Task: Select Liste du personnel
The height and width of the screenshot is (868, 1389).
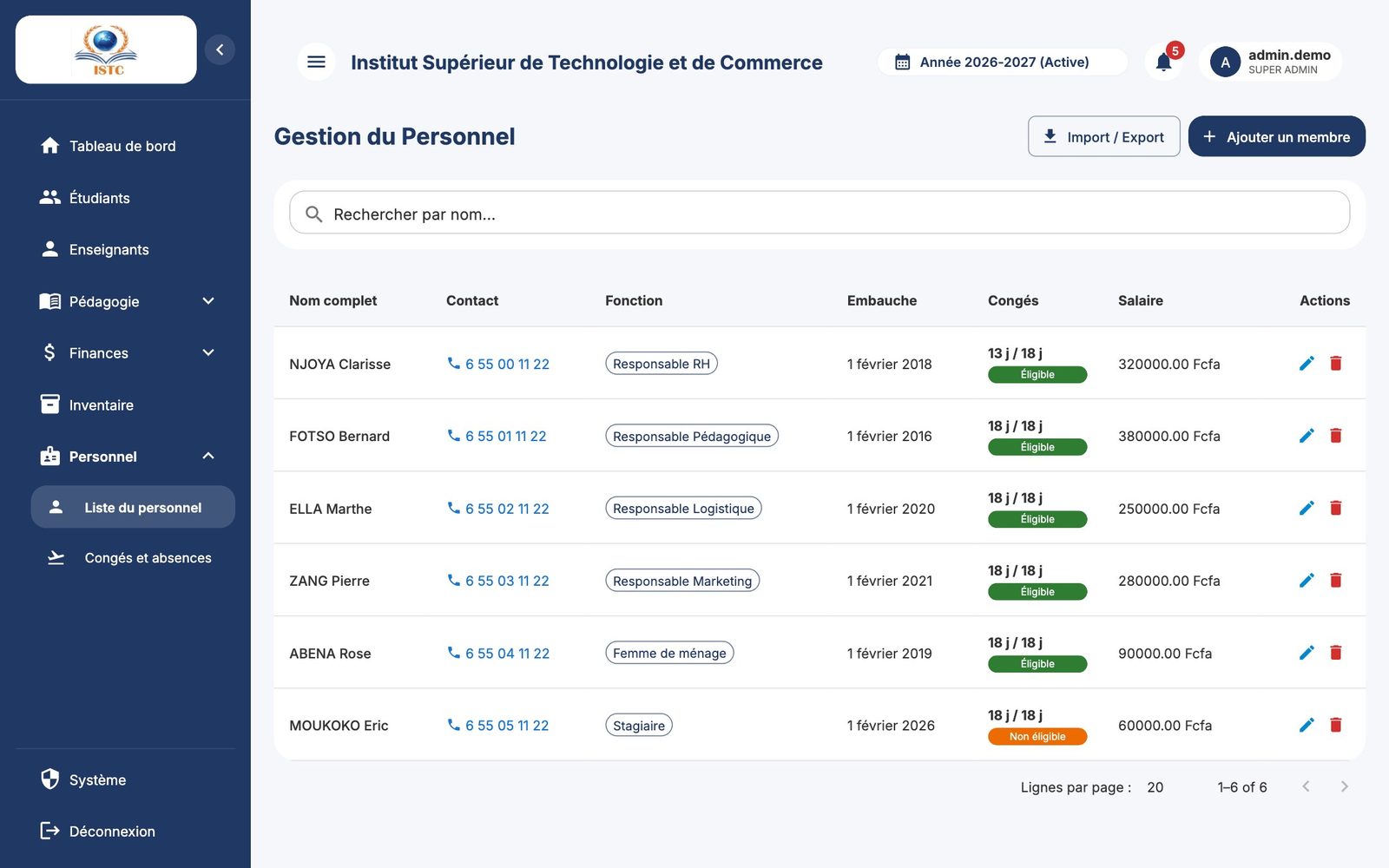Action: 133,507
